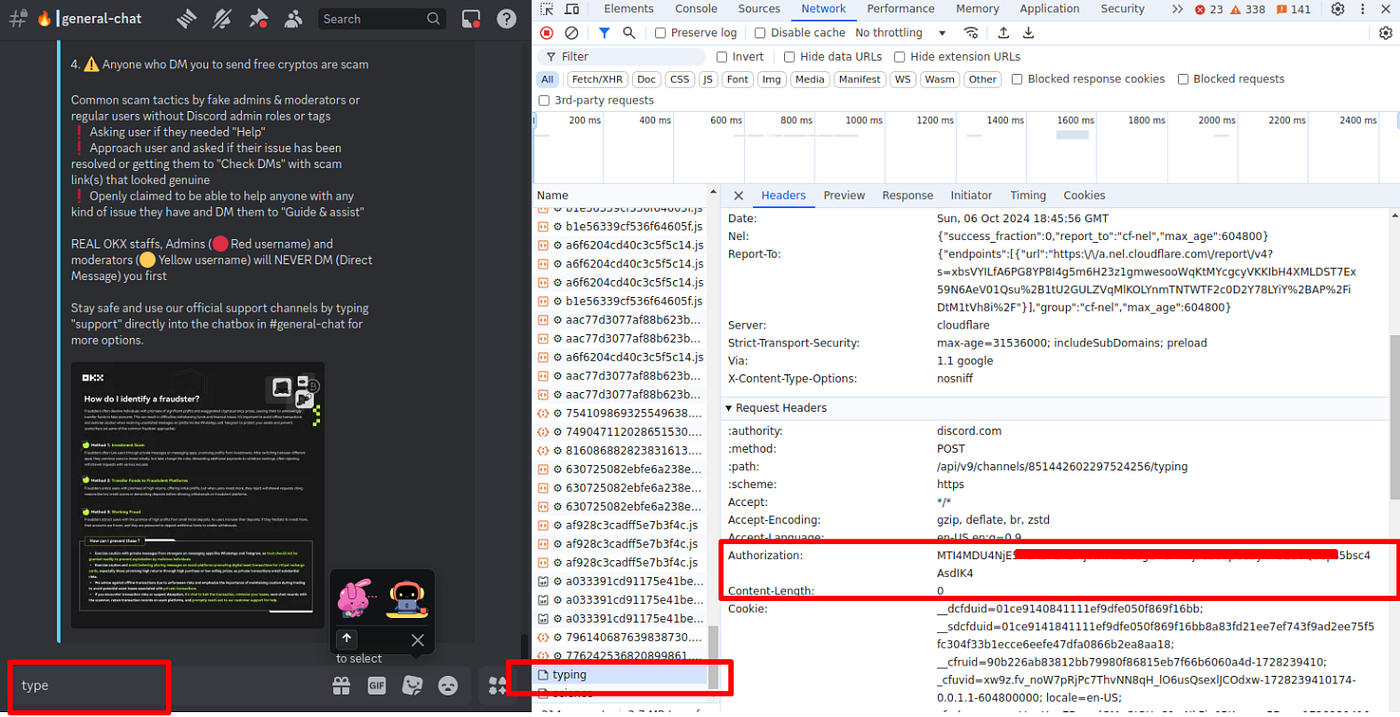Open the Timing tab of request

(x=1028, y=196)
